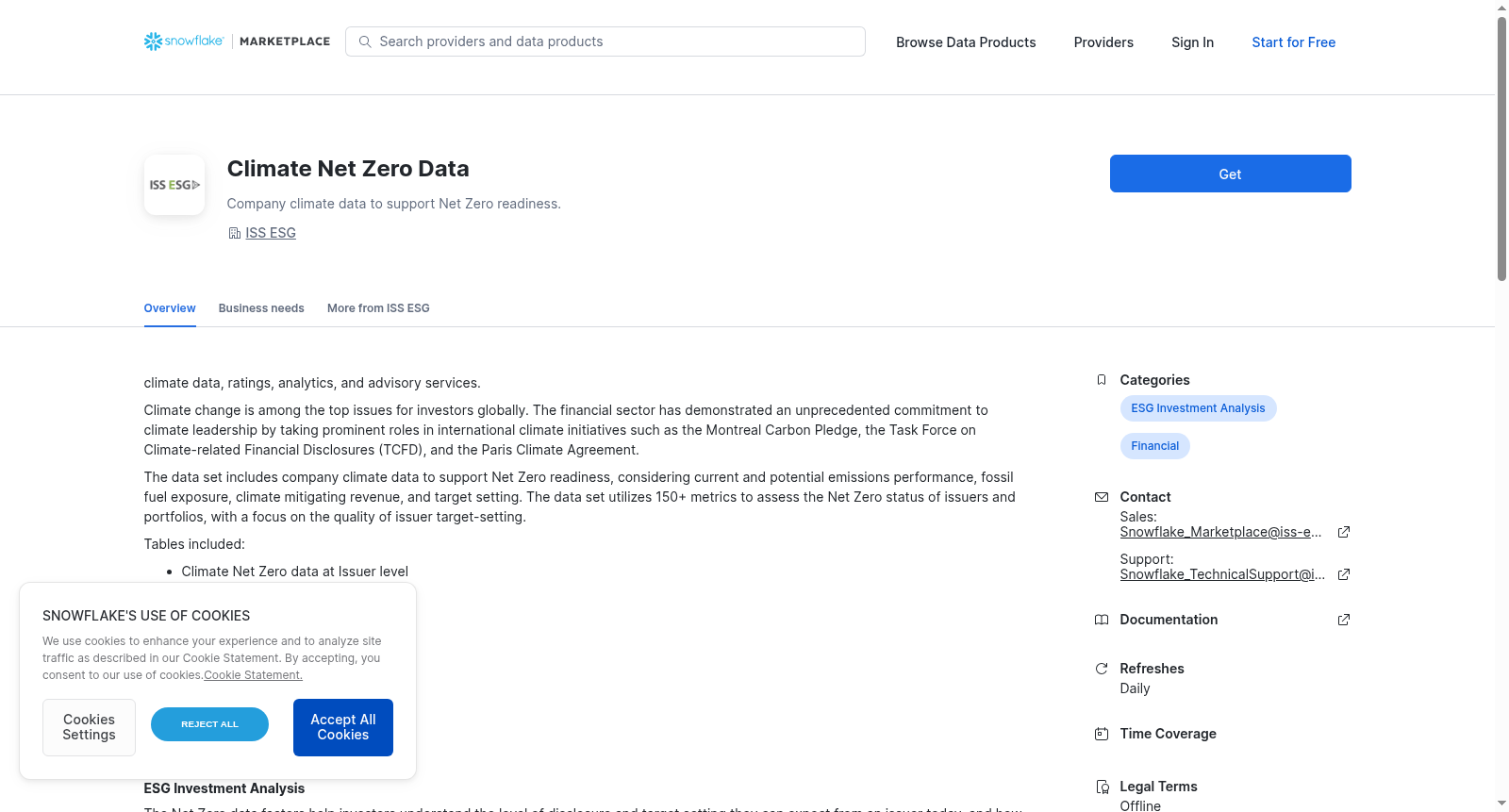This screenshot has height=812, width=1509.
Task: Click the Categories bookmark icon
Action: coord(1102,380)
